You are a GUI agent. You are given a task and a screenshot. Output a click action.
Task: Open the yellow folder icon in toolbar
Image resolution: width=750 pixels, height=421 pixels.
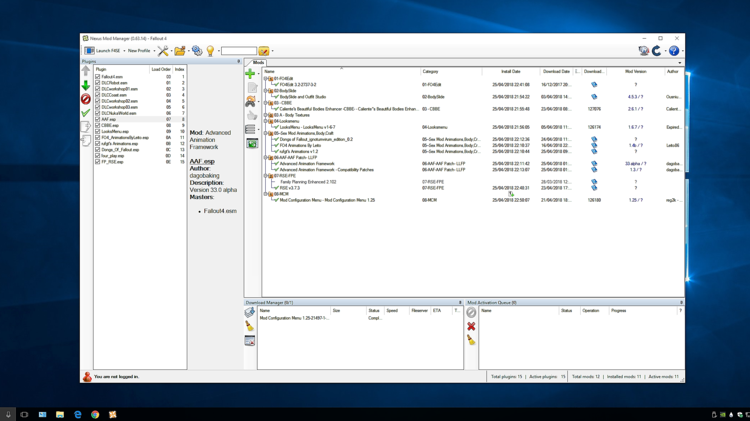coord(180,51)
